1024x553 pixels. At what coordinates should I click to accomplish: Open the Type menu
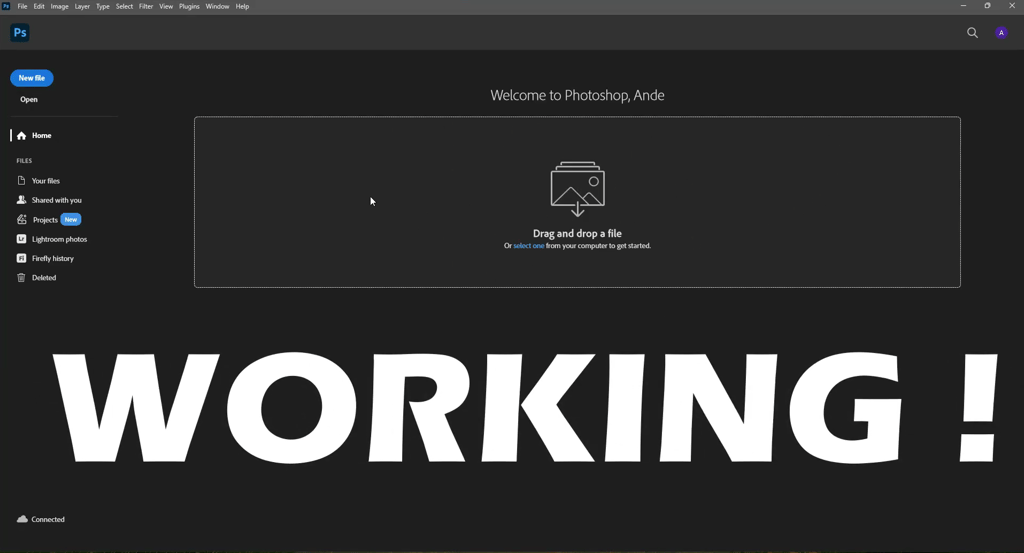[103, 7]
